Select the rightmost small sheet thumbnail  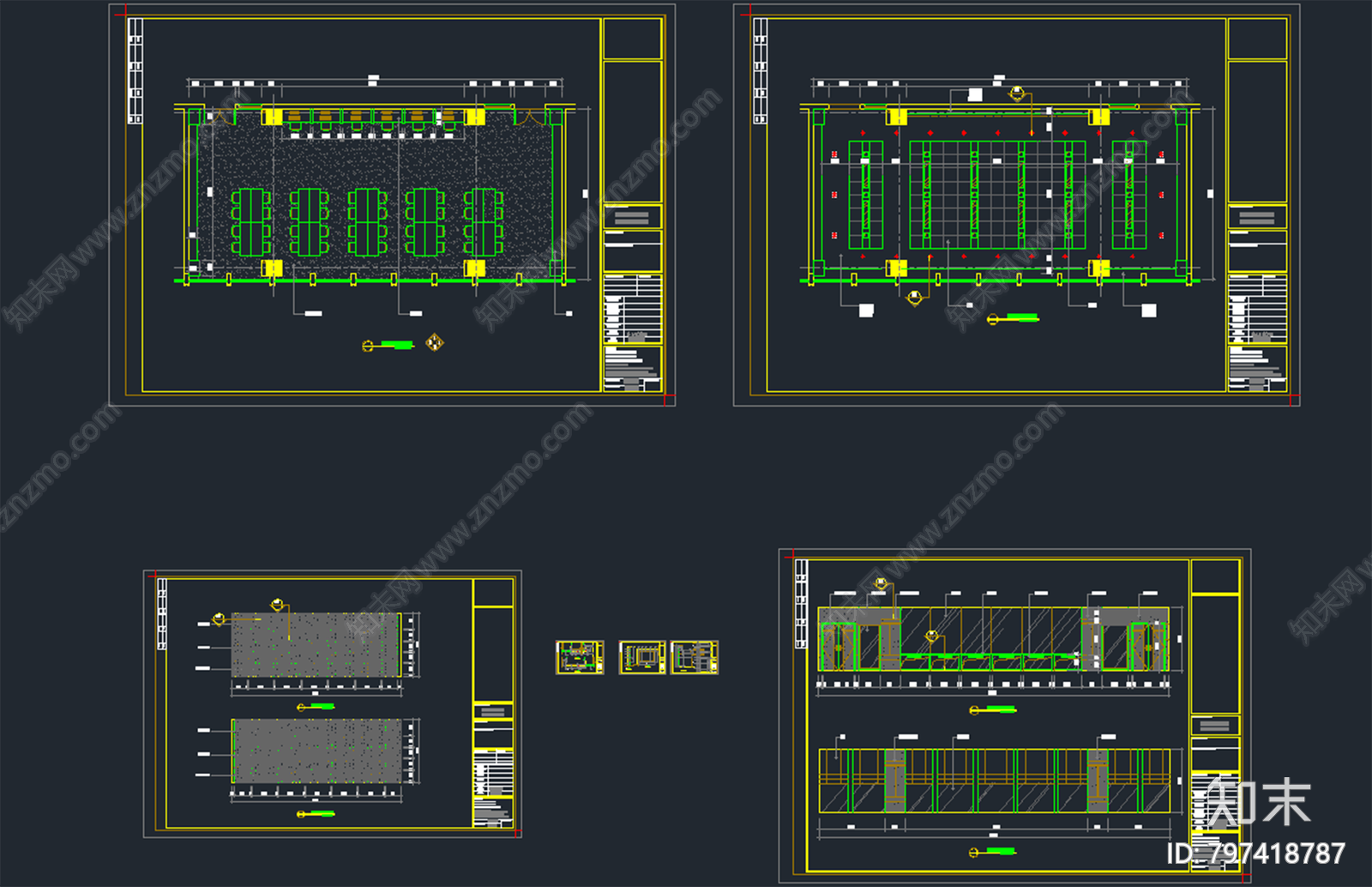[695, 657]
